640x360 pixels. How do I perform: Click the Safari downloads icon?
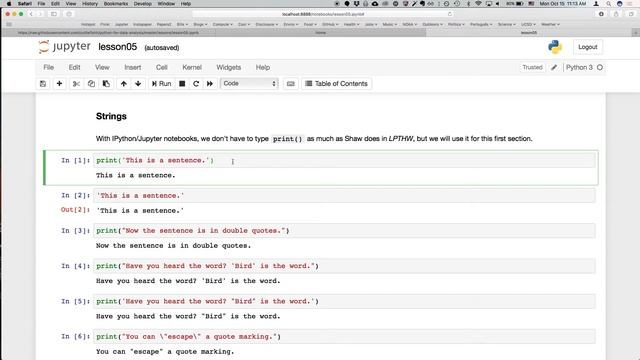click(x=601, y=14)
